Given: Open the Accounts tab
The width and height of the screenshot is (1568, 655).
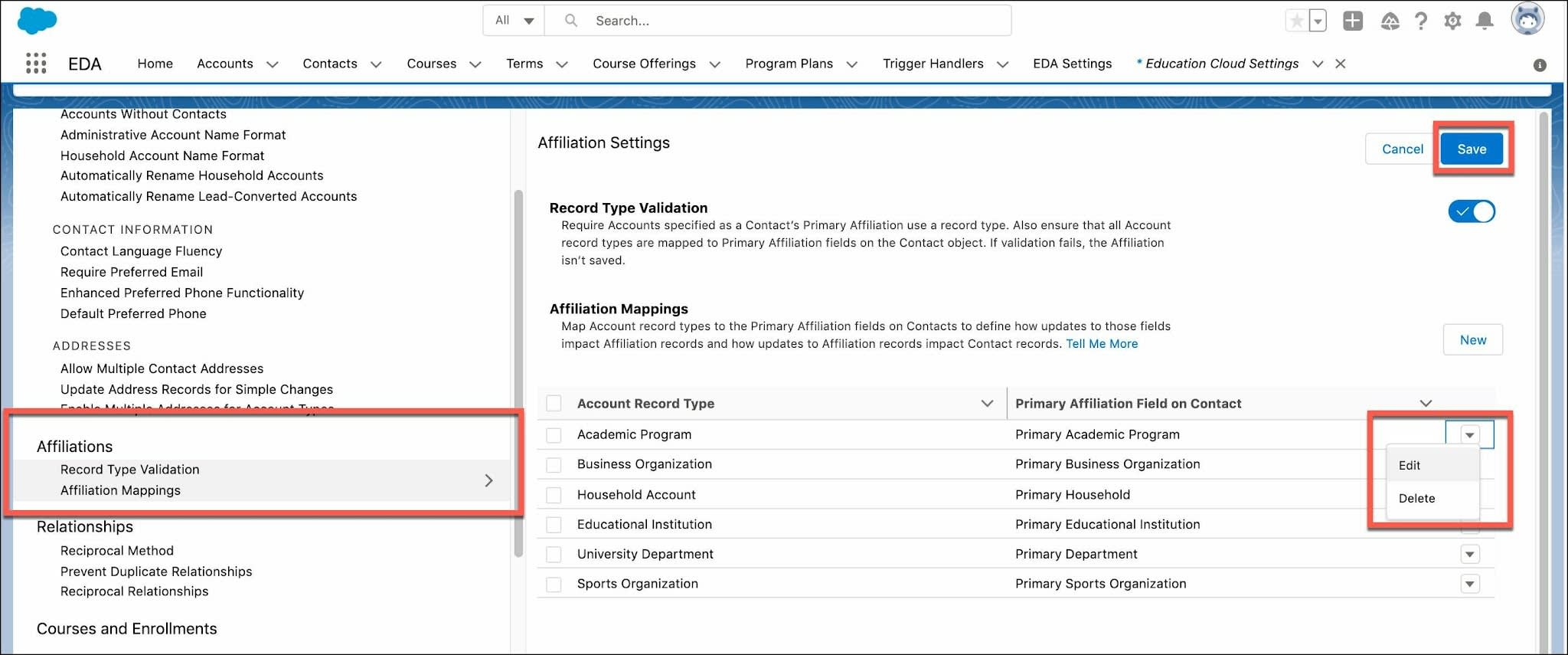Looking at the screenshot, I should [x=225, y=64].
